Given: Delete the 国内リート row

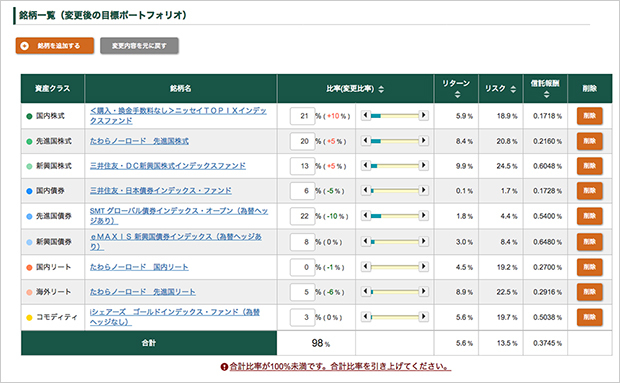Looking at the screenshot, I should [x=590, y=267].
